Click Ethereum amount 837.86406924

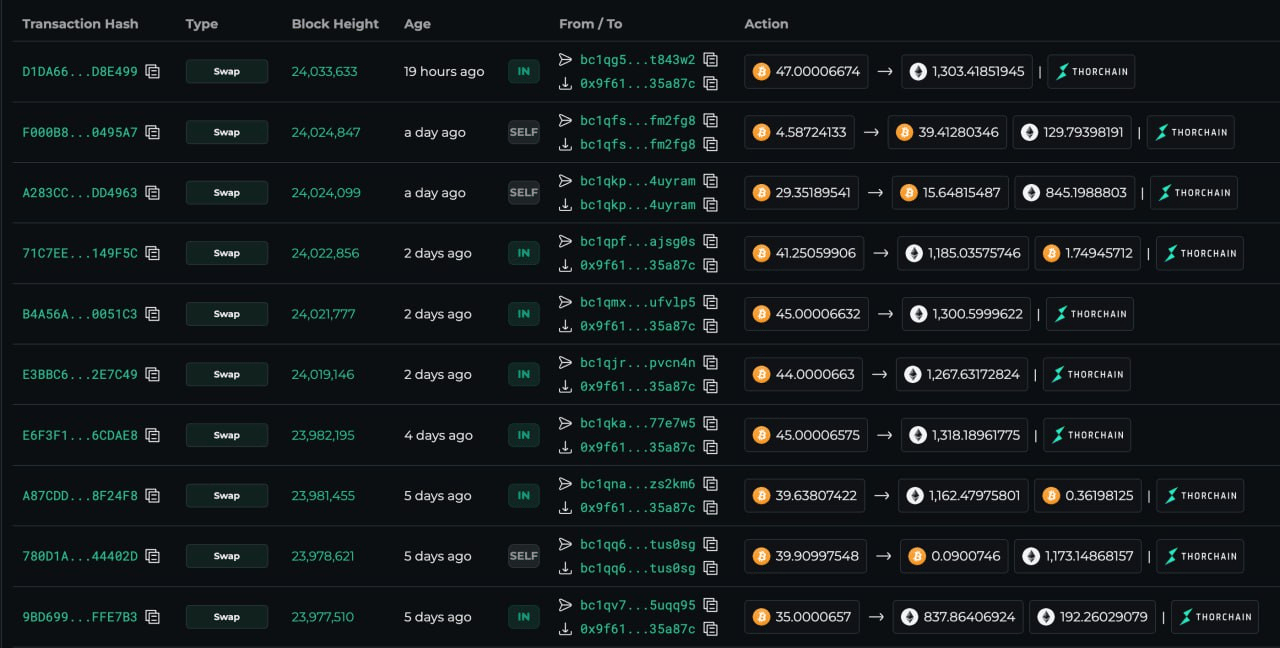coord(957,617)
